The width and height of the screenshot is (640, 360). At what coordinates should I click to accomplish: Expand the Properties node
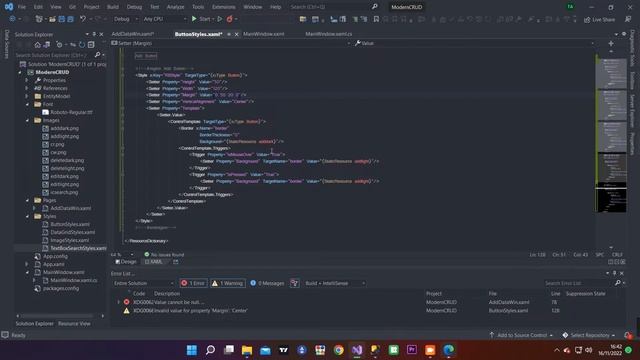pyautogui.click(x=27, y=80)
